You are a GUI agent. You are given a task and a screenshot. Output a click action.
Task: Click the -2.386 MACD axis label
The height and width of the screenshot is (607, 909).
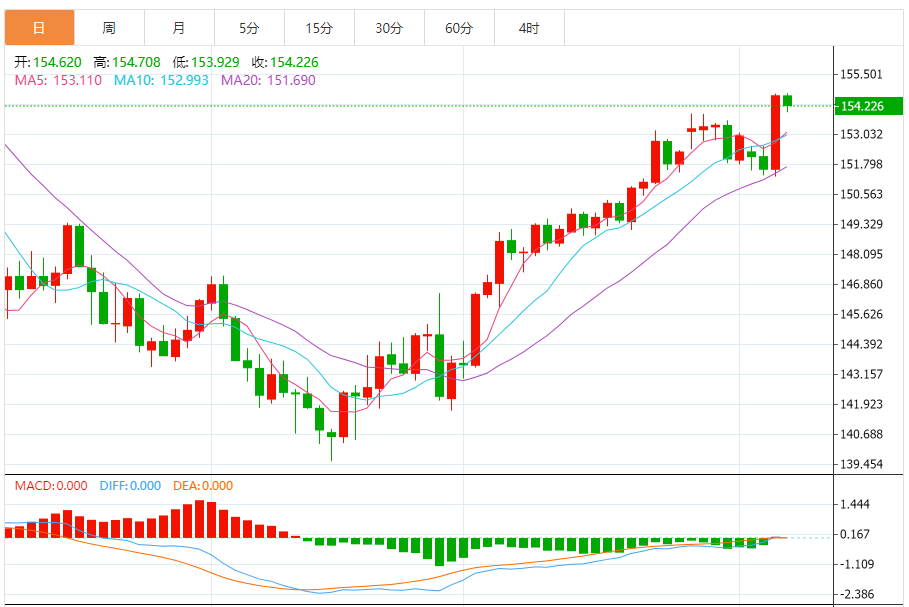point(857,594)
